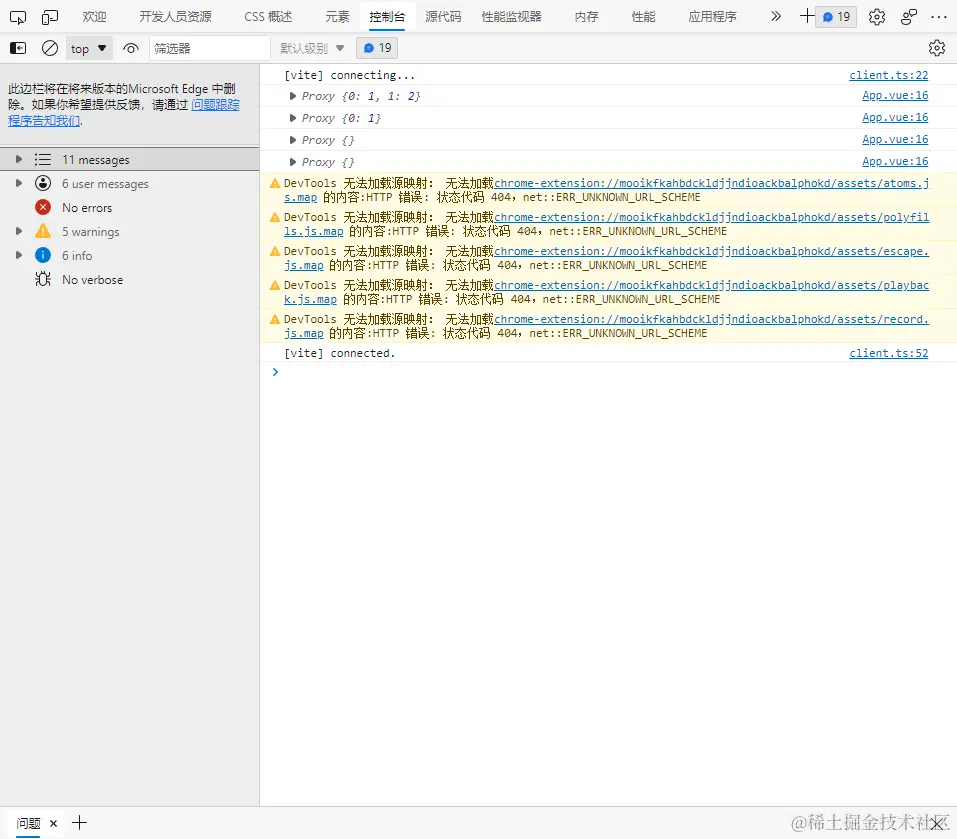Screen dimensions: 957x839
Task: Open the more tabs chevron
Action: [776, 16]
